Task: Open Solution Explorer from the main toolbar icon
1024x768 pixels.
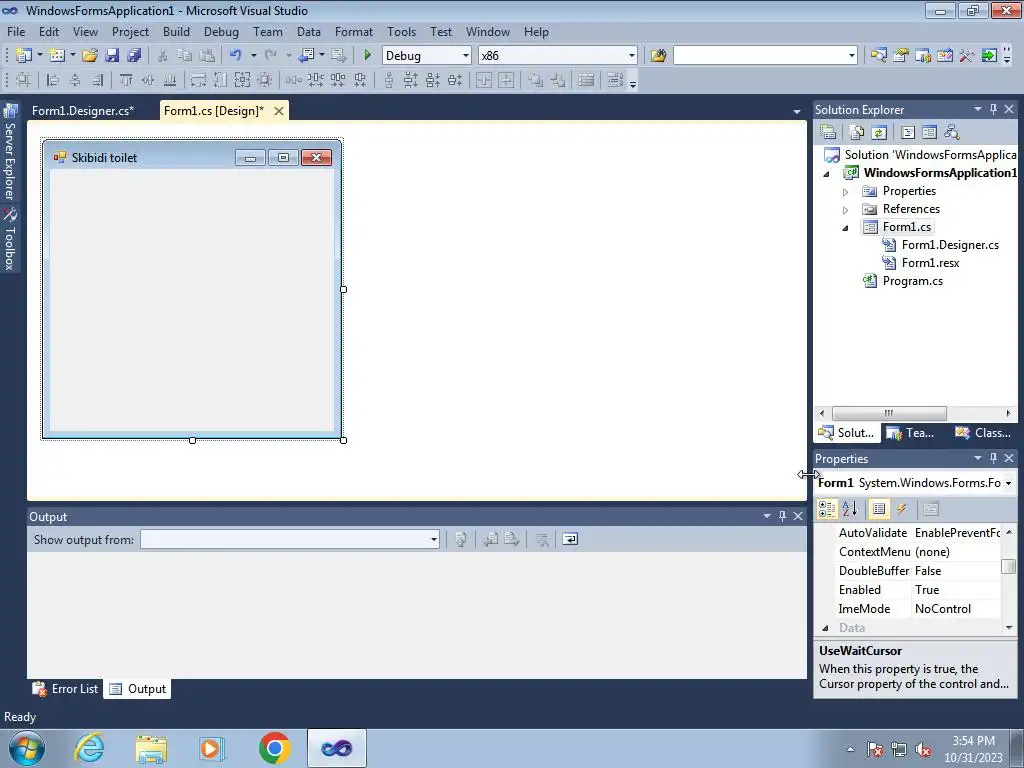Action: 879,56
